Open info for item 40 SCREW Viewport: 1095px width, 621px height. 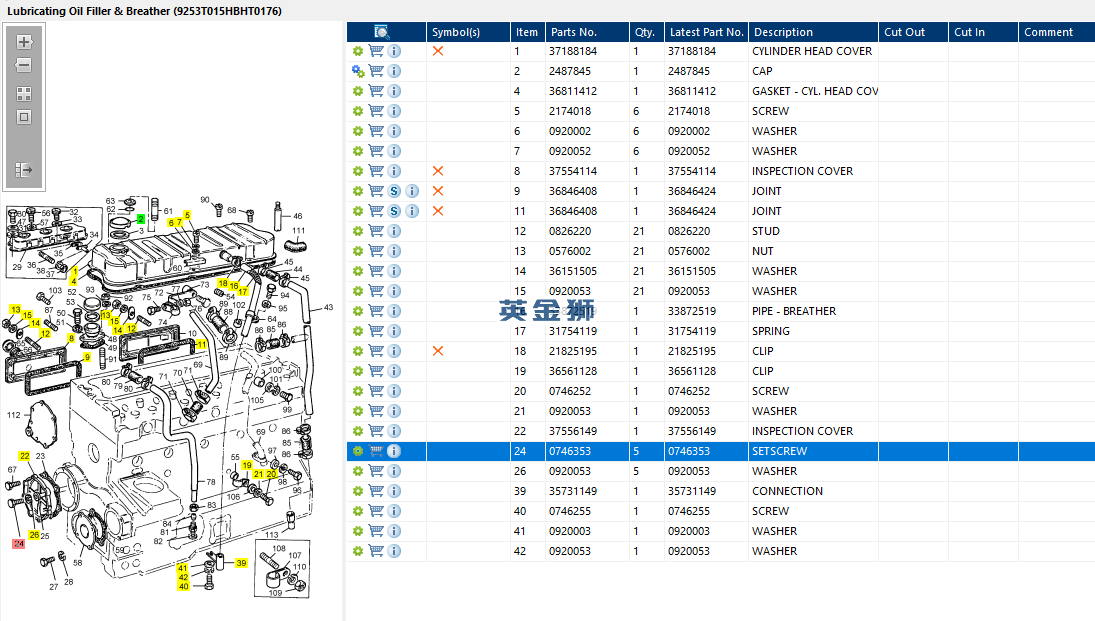point(394,511)
